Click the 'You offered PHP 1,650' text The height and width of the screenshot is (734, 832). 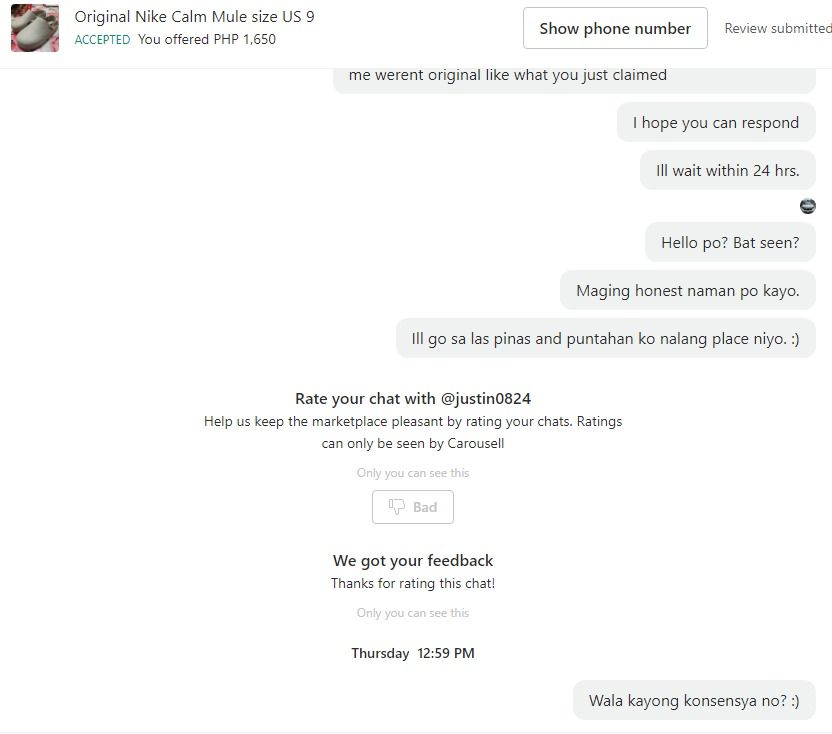pos(207,39)
